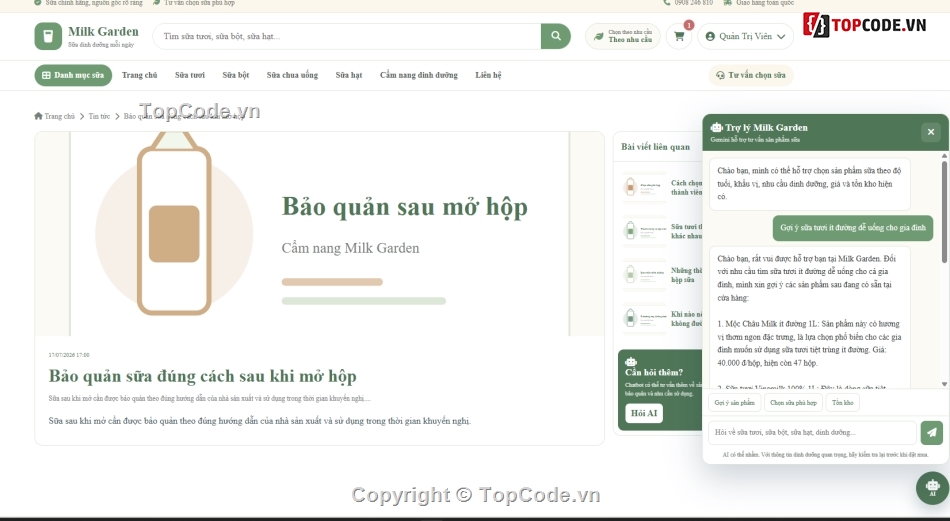This screenshot has width=950, height=521.
Task: Click the Hỏi AI button
Action: click(x=644, y=413)
